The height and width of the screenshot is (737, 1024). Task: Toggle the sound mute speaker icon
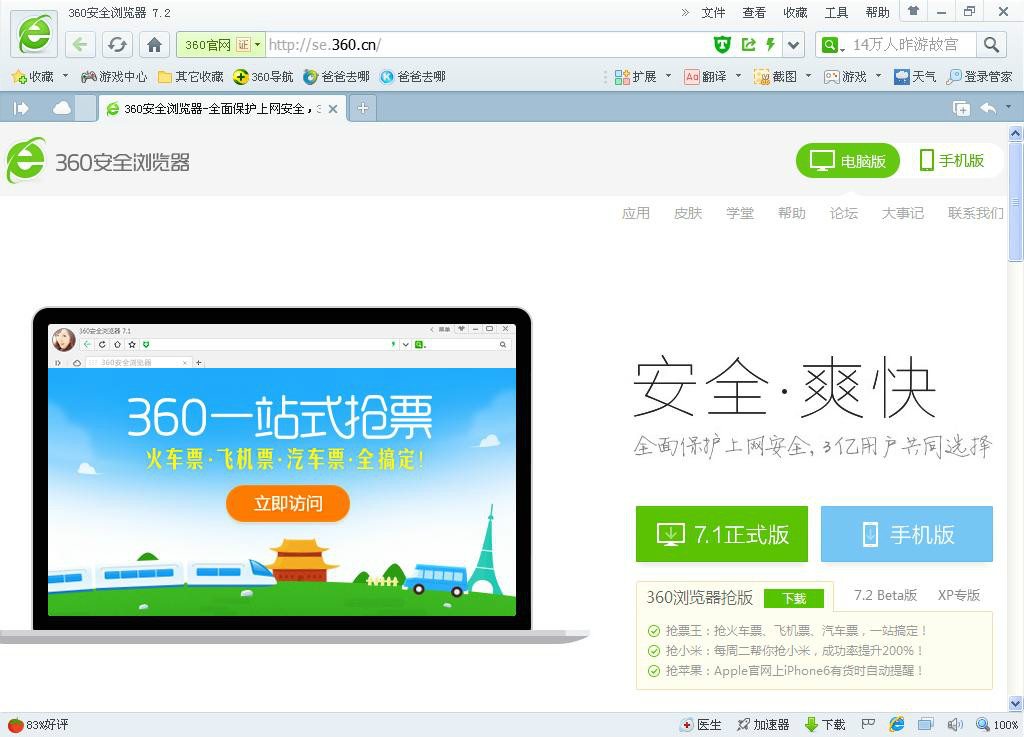[x=955, y=725]
